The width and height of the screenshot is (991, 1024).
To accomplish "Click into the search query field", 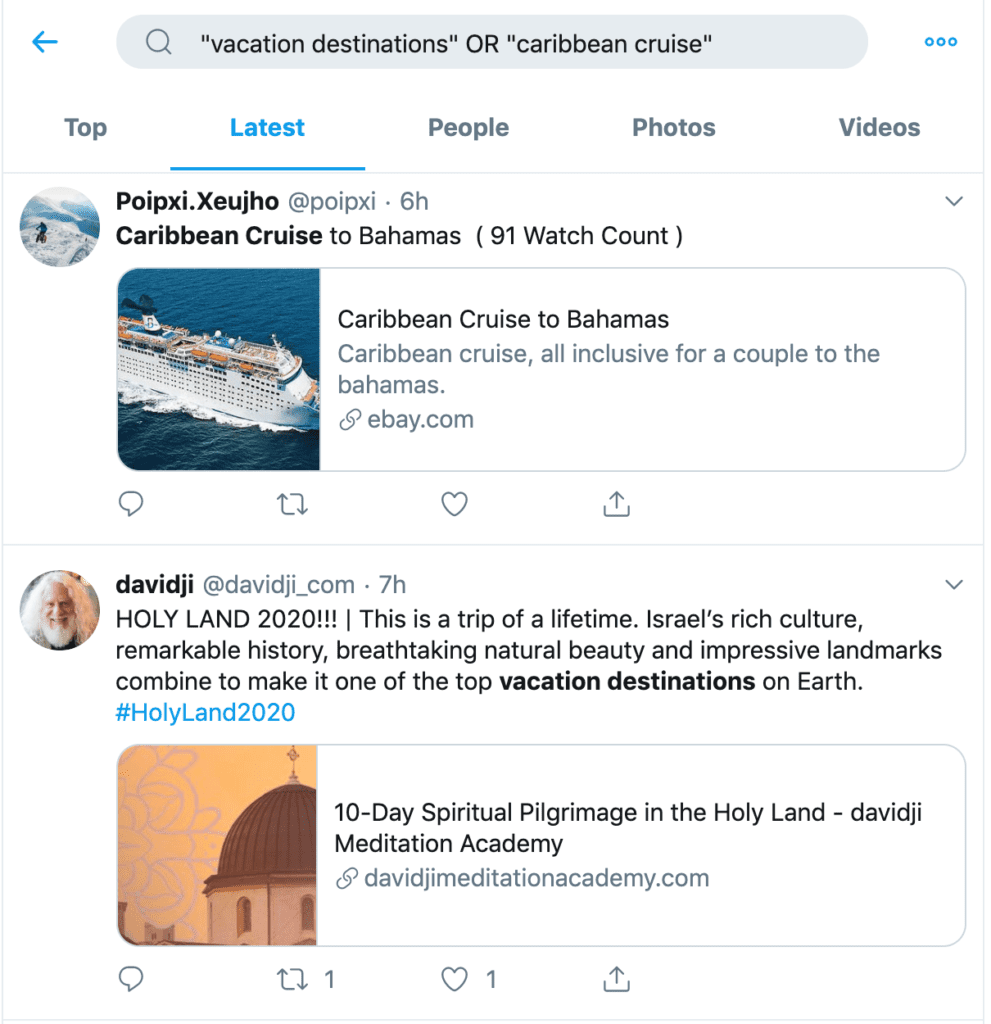I will coord(492,42).
